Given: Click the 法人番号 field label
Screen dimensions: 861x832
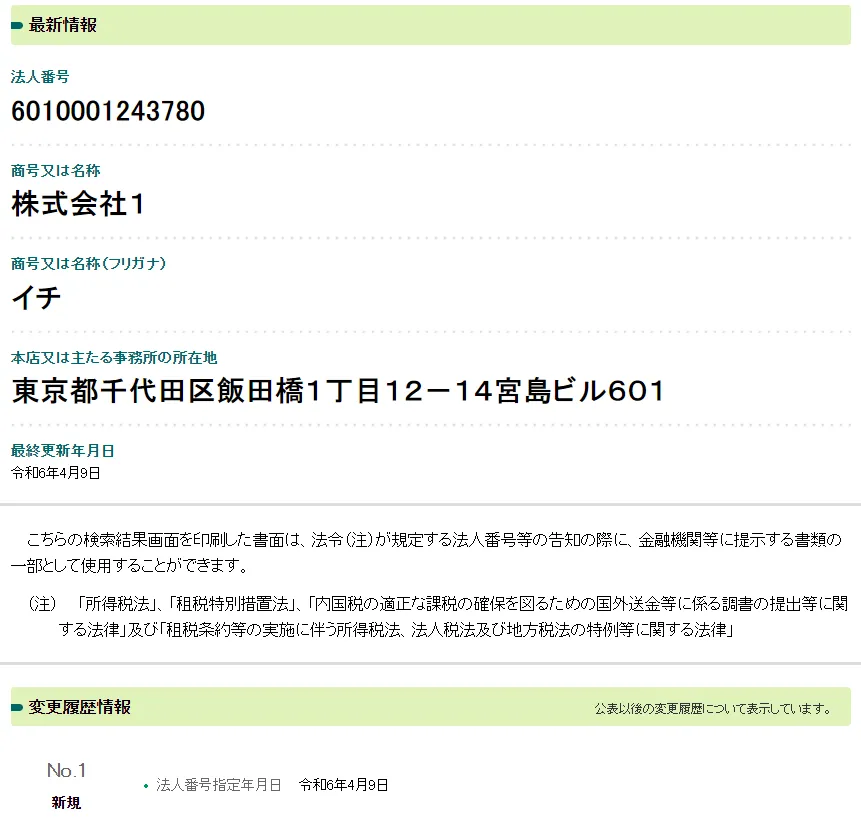Looking at the screenshot, I should coord(40,77).
